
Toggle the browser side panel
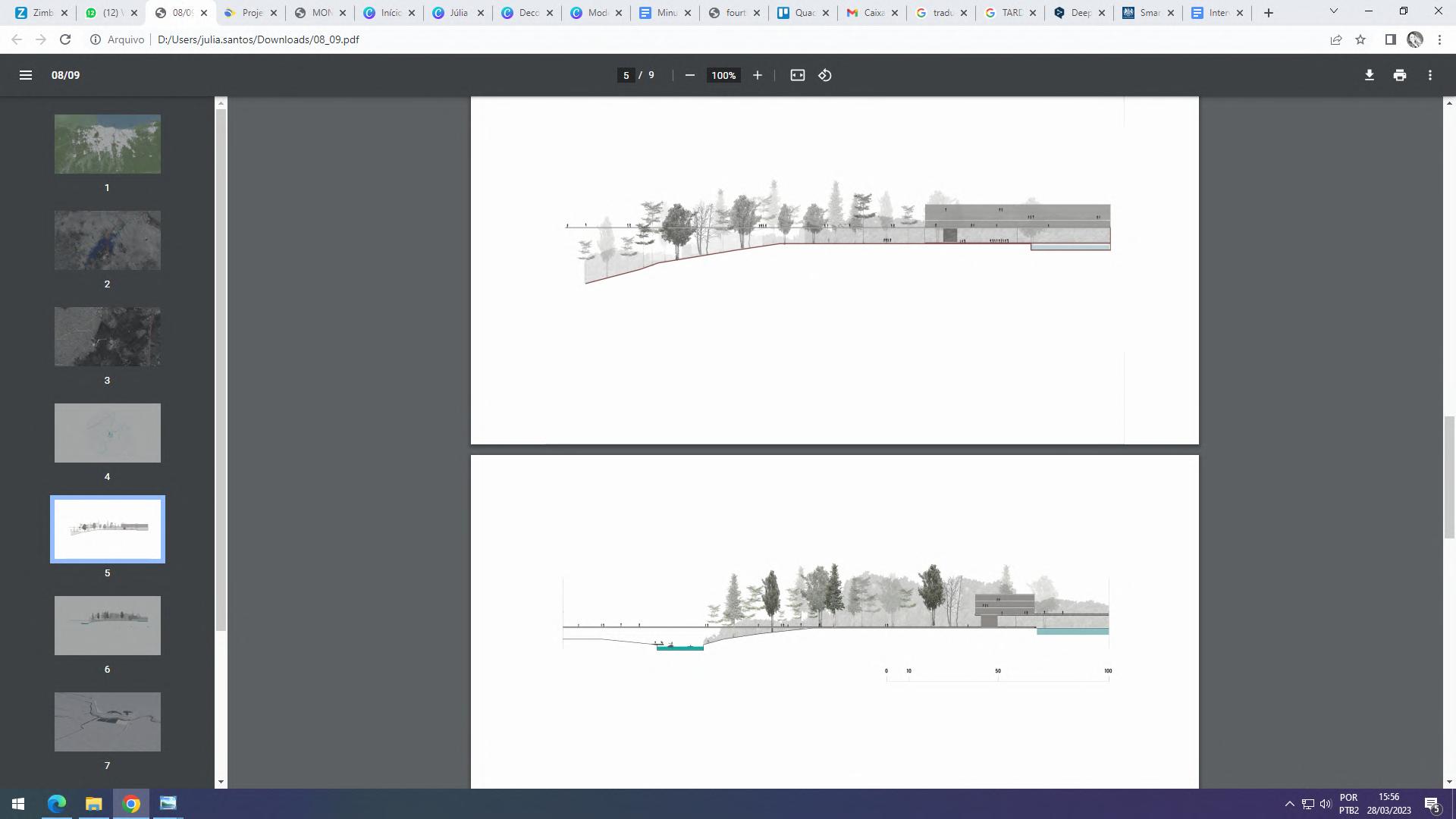click(1390, 39)
